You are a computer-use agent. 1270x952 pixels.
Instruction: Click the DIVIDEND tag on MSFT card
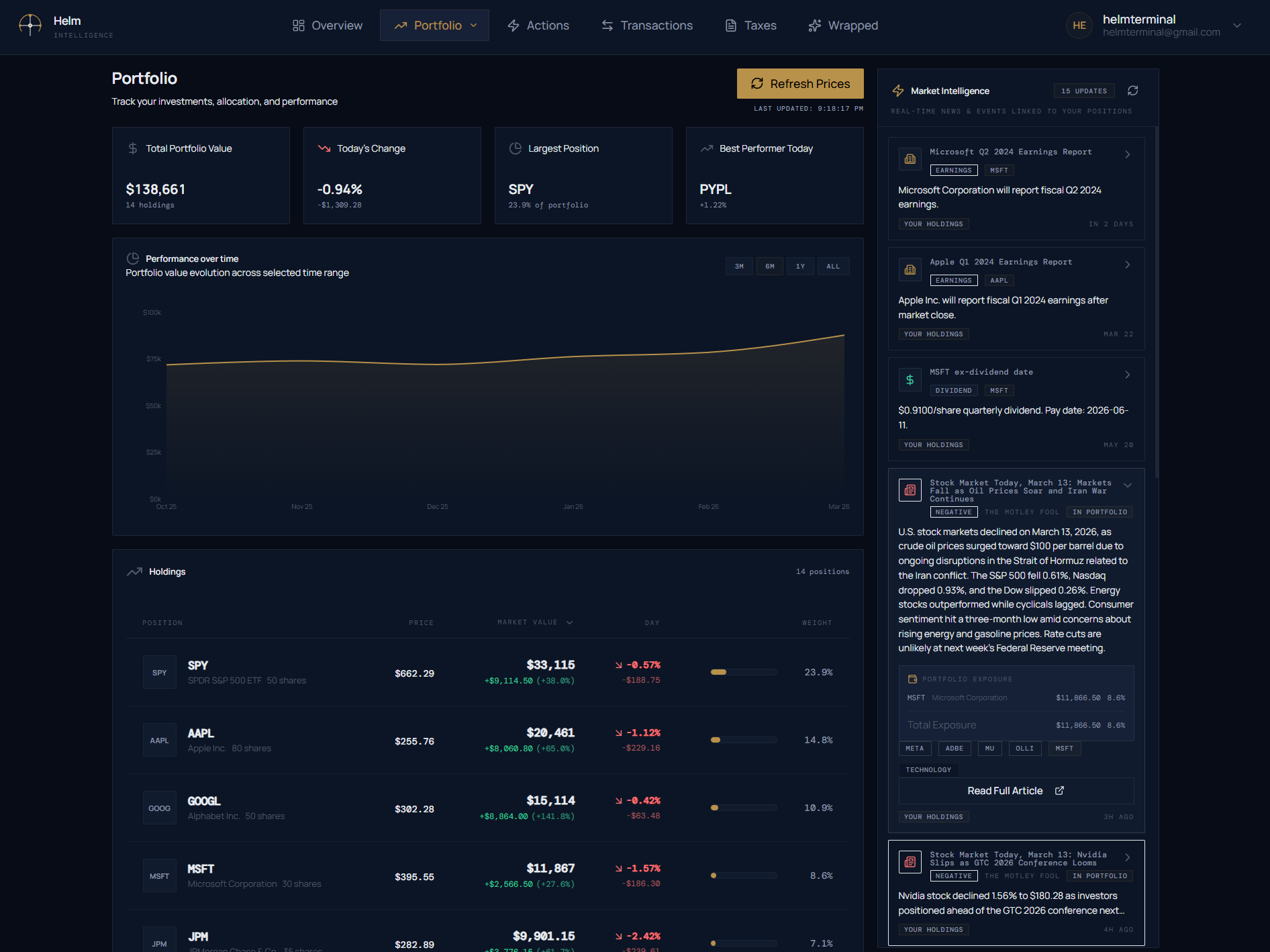(x=954, y=391)
